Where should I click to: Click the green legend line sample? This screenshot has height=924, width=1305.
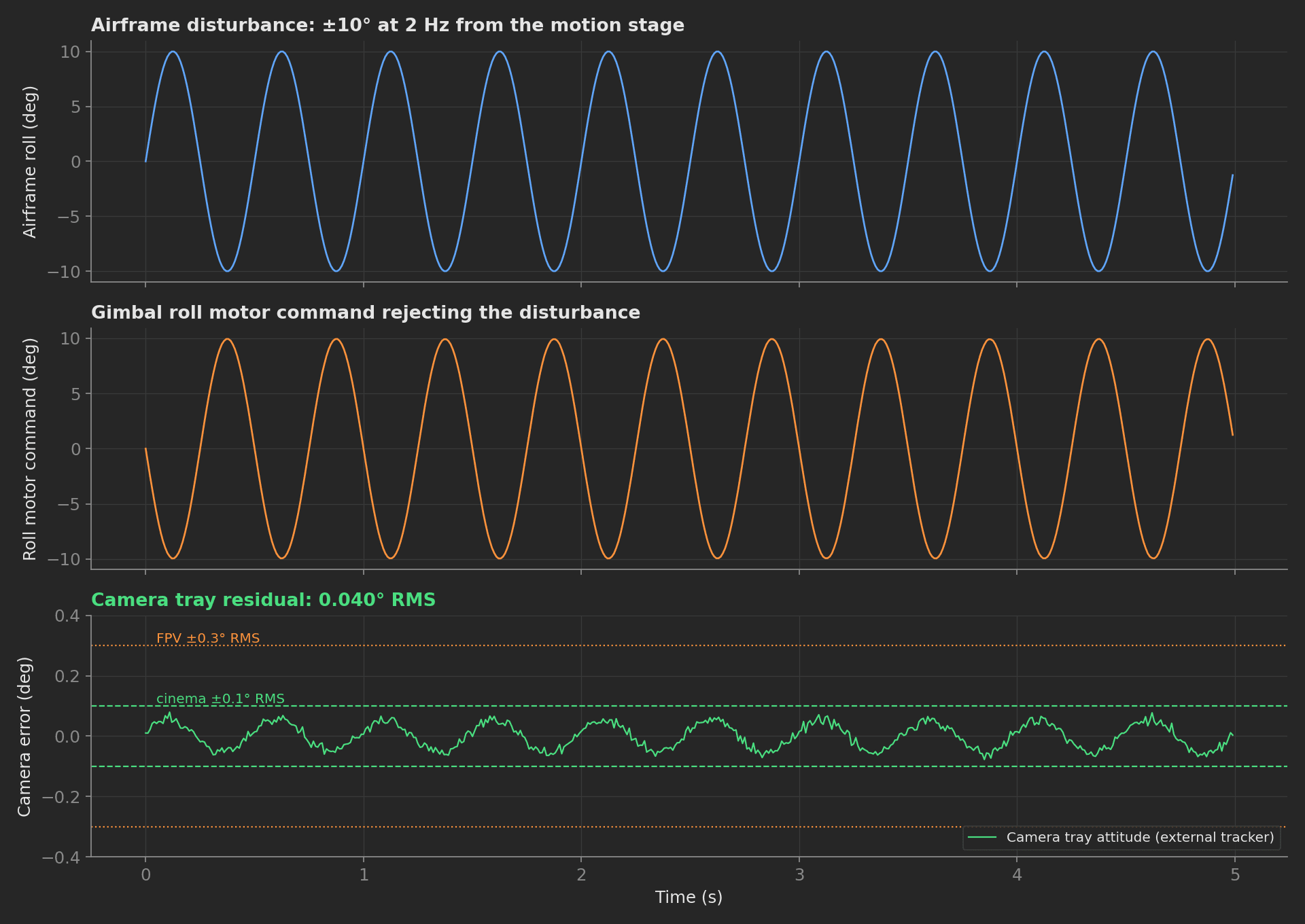982,837
